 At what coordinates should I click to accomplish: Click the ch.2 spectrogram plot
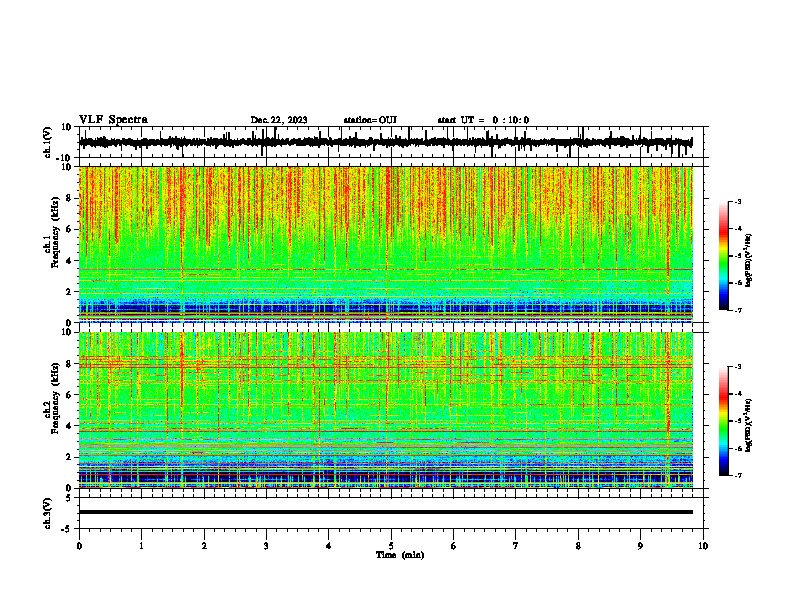coord(386,410)
